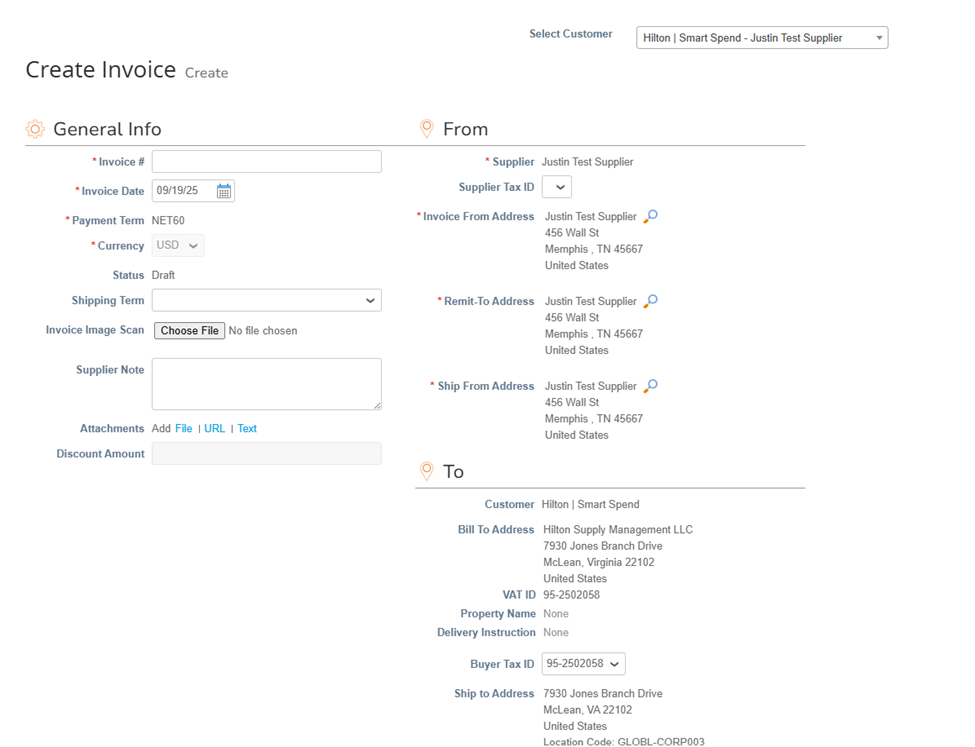The width and height of the screenshot is (975, 747).
Task: Click magnifier beside Remit-To Address
Action: point(651,301)
